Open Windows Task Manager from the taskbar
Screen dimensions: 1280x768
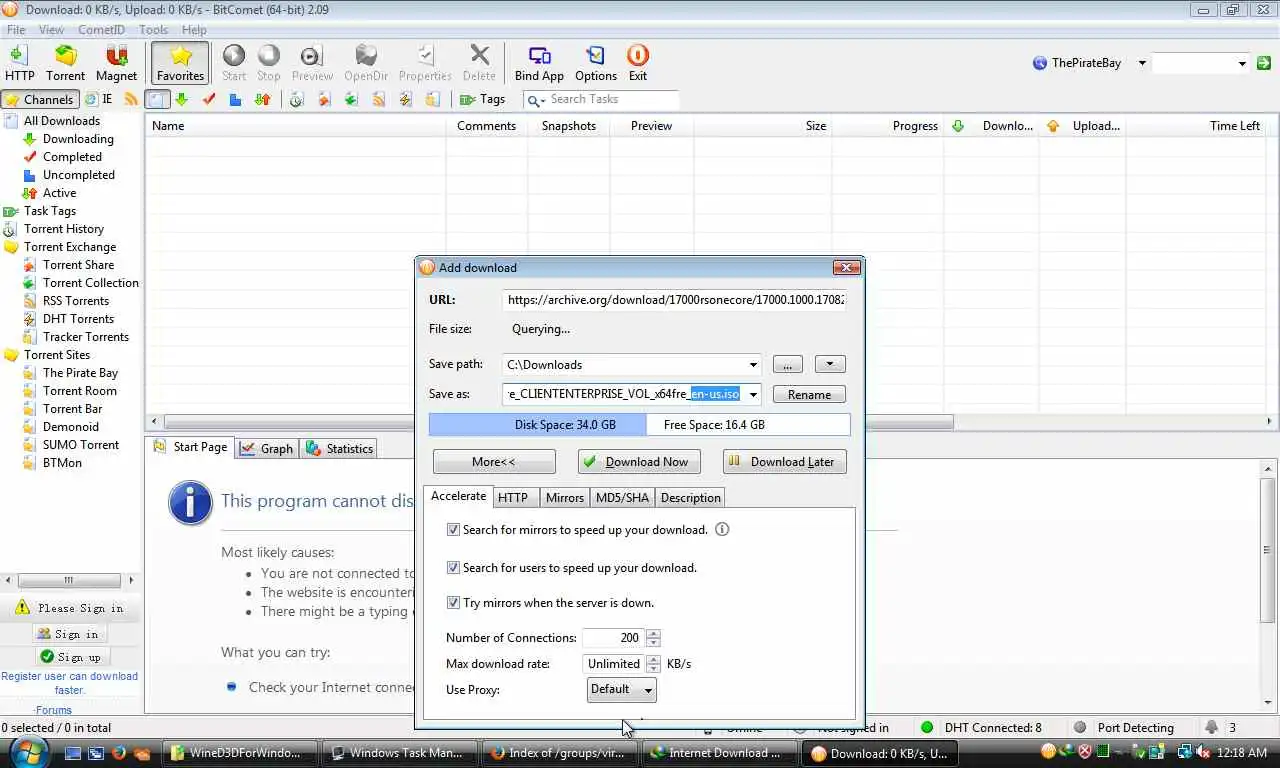point(397,753)
